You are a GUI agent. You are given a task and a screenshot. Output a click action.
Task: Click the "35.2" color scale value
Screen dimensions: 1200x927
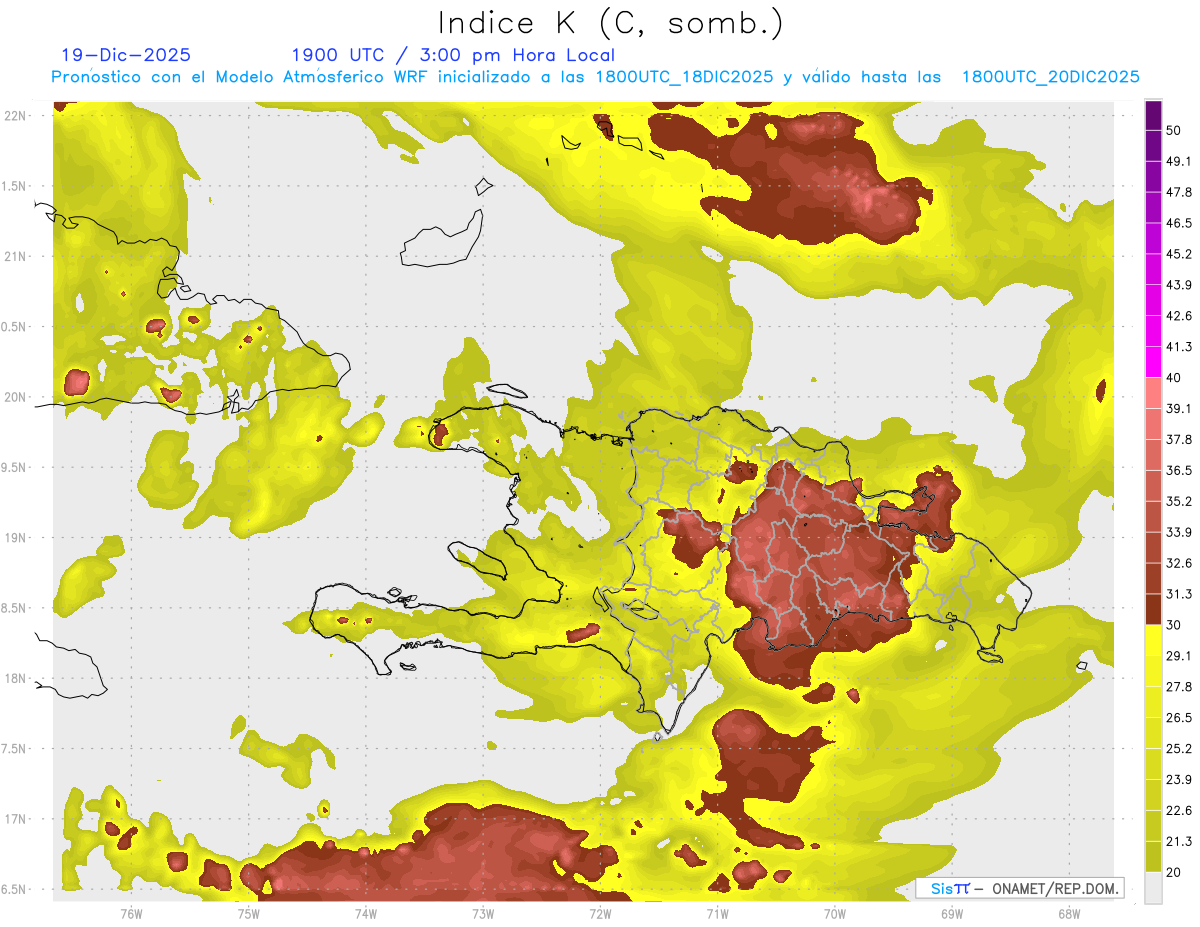pyautogui.click(x=1179, y=501)
